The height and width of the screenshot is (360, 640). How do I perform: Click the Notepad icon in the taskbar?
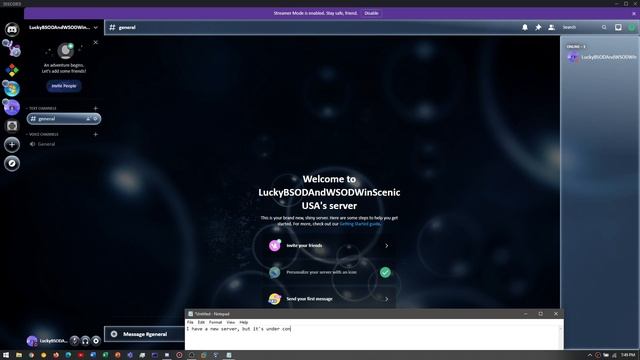pyautogui.click(x=229, y=355)
